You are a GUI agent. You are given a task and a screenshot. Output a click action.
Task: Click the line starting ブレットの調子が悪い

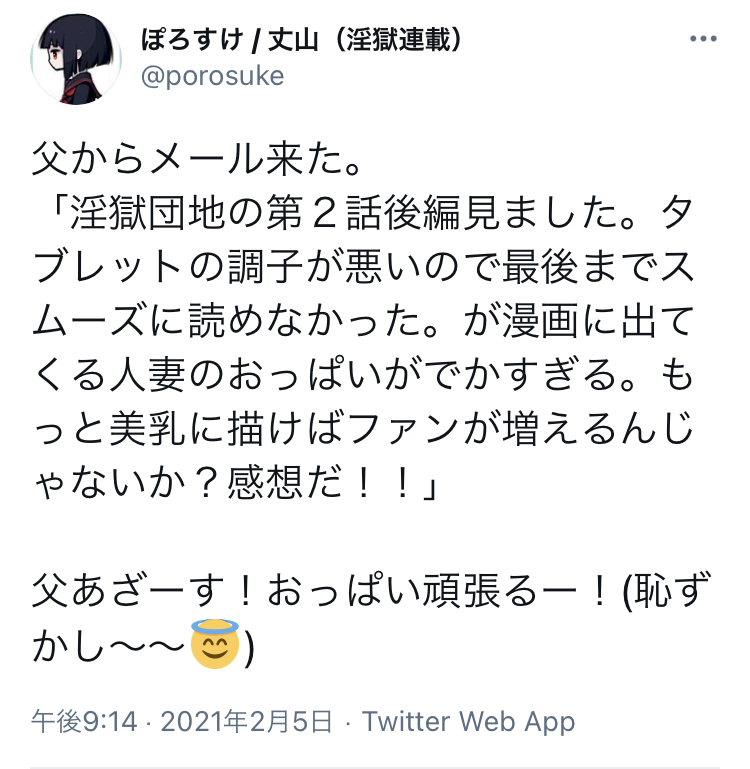click(x=363, y=267)
